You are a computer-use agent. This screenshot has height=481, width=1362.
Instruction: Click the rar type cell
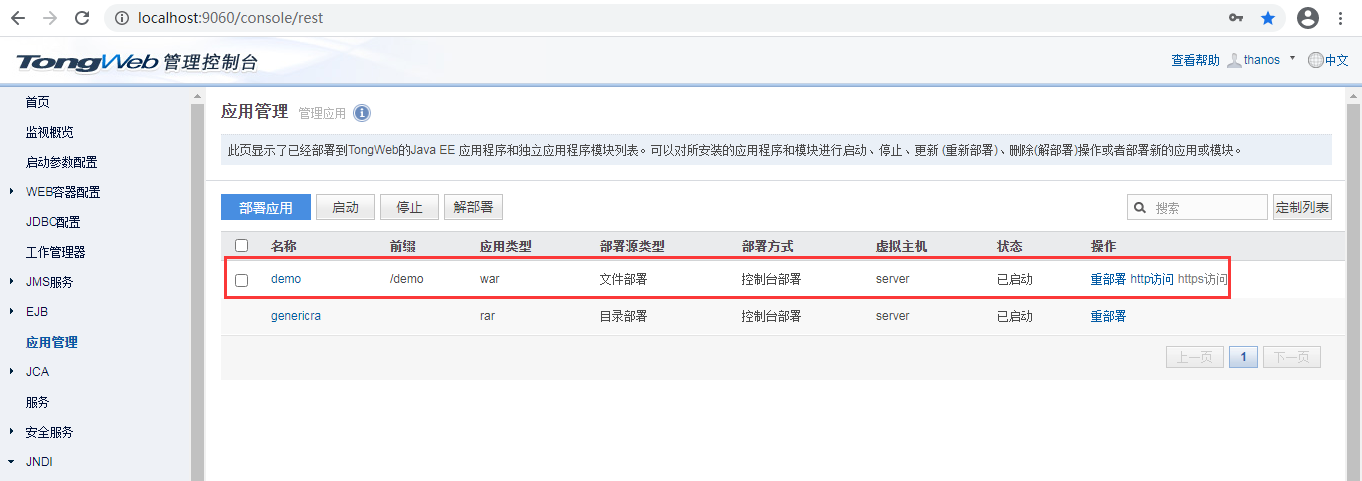coord(488,316)
